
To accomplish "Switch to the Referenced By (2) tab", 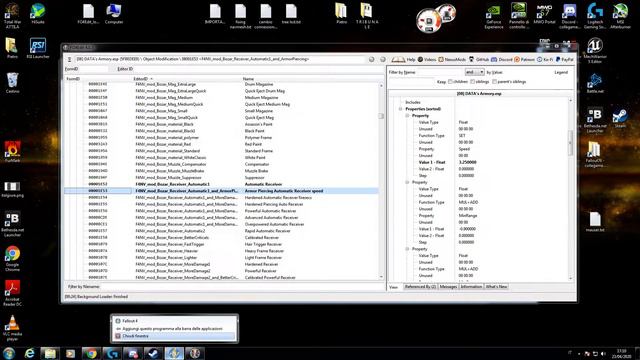I will coord(420,287).
